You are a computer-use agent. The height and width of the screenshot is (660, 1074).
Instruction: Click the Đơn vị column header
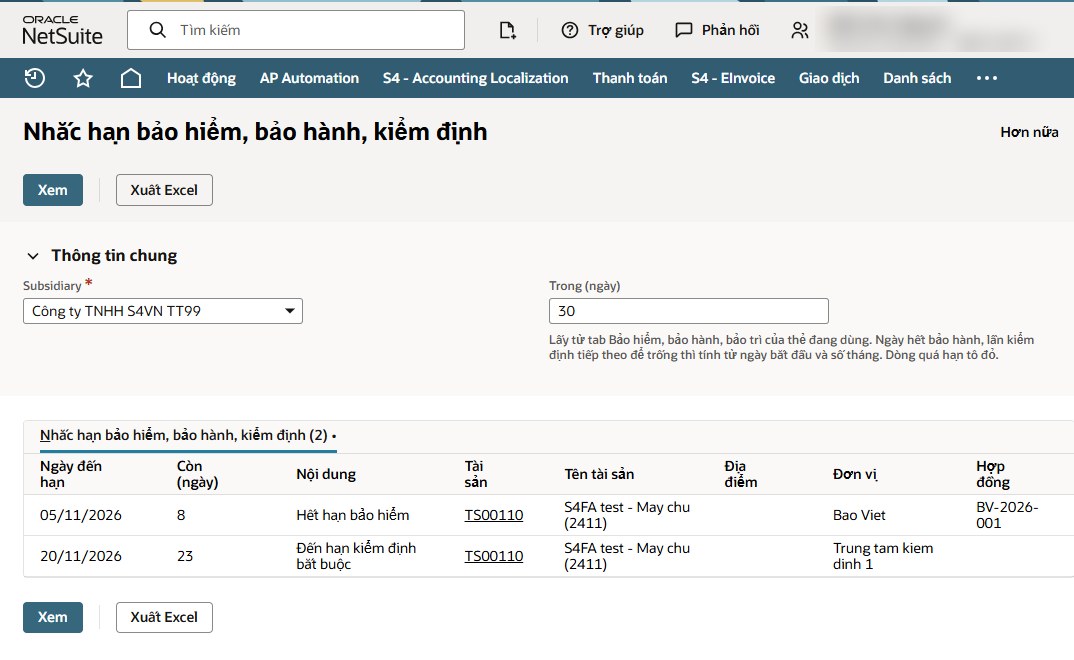point(855,474)
